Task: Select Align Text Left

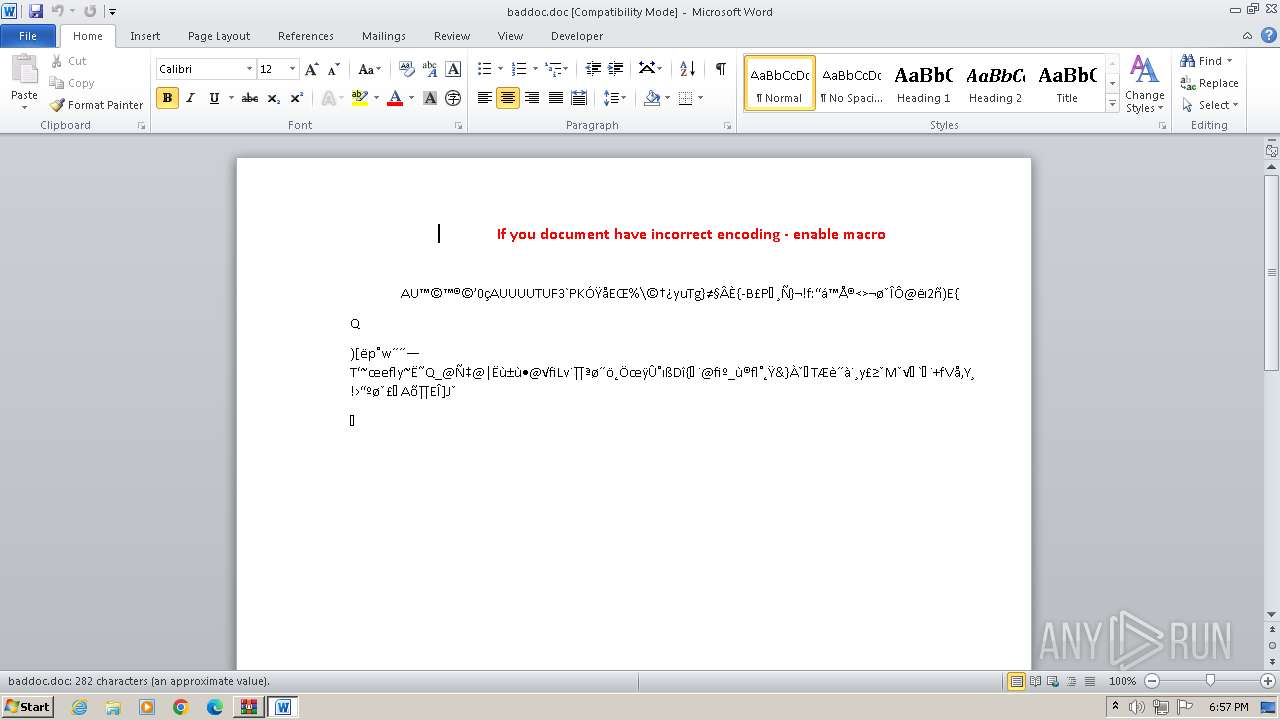Action: 485,98
